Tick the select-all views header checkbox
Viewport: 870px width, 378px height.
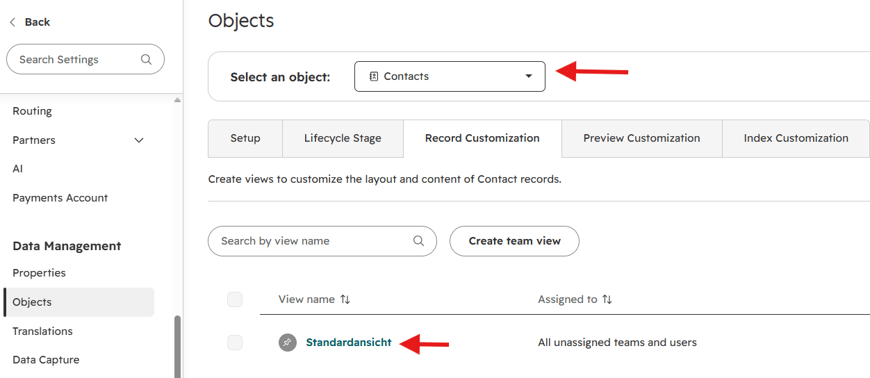(235, 300)
